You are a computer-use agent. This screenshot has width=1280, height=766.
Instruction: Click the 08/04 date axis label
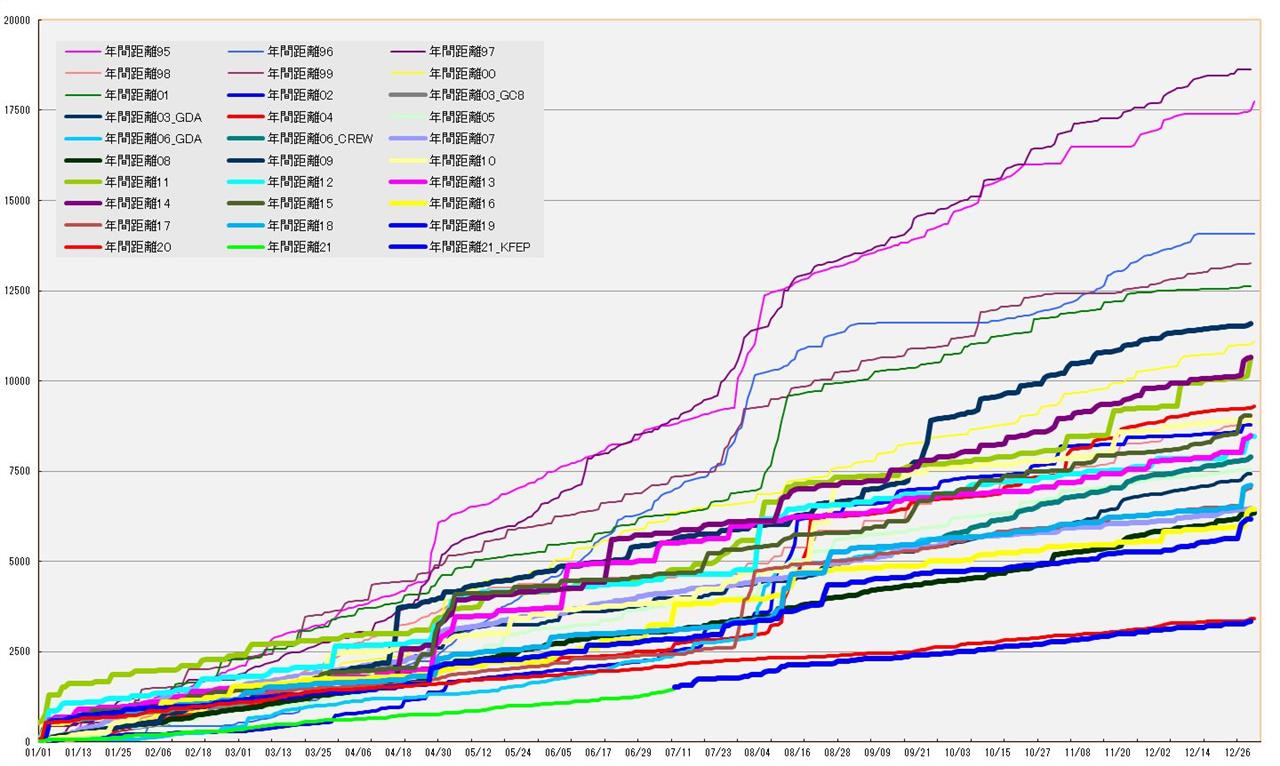pyautogui.click(x=758, y=751)
